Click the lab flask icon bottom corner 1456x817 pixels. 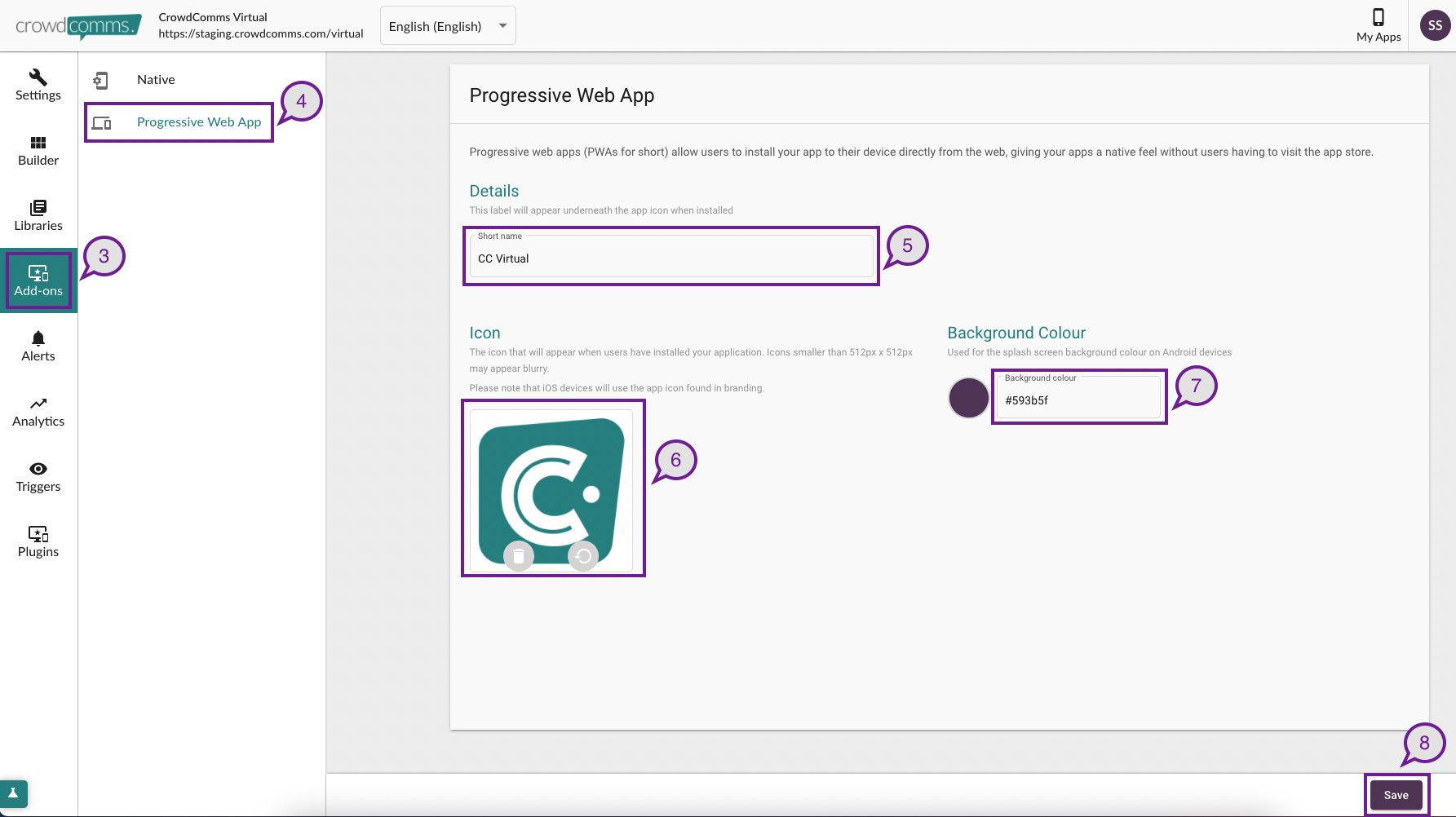(13, 793)
